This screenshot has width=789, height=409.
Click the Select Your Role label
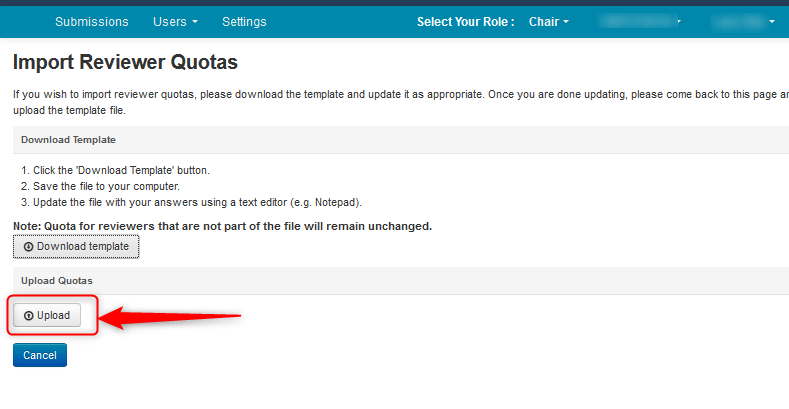point(465,21)
